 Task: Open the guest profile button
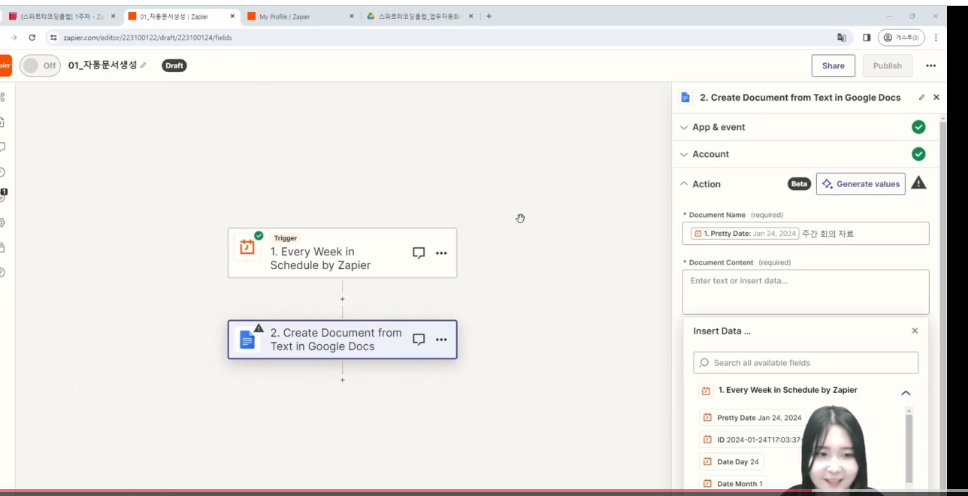coord(901,38)
